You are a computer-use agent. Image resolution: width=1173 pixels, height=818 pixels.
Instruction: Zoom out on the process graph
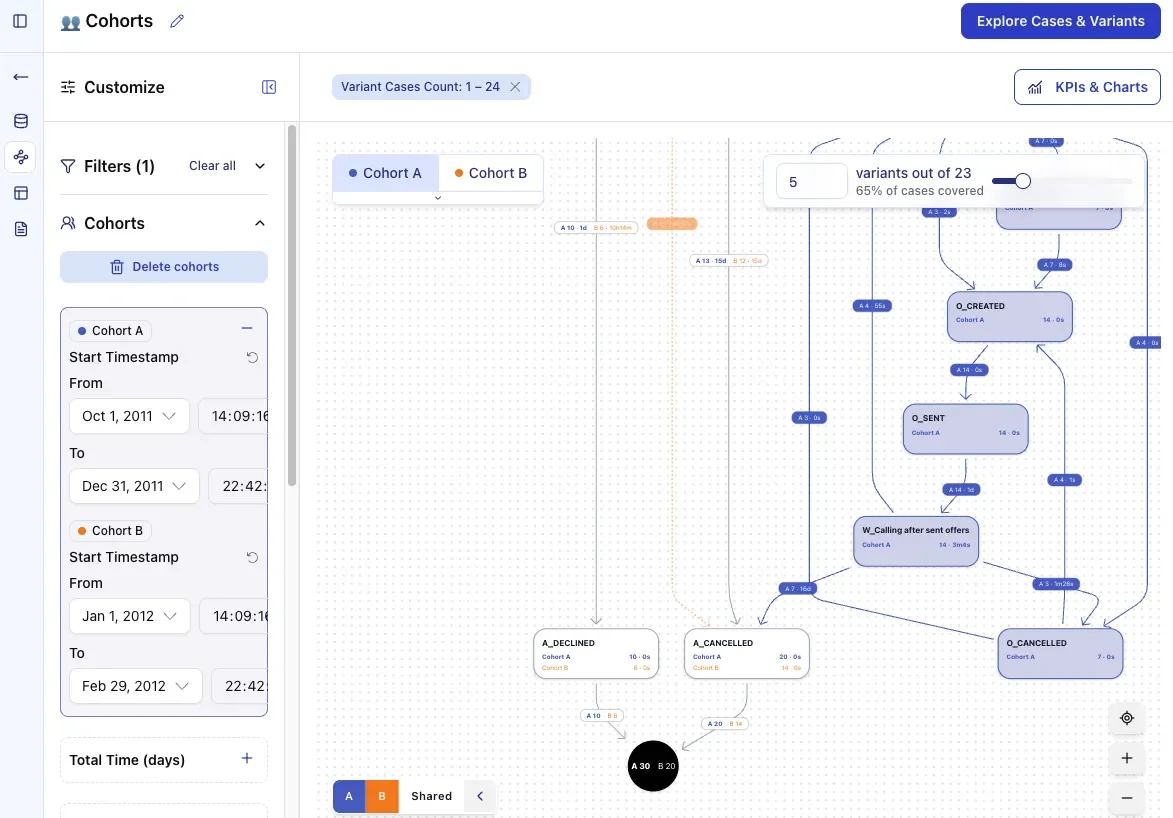1127,798
